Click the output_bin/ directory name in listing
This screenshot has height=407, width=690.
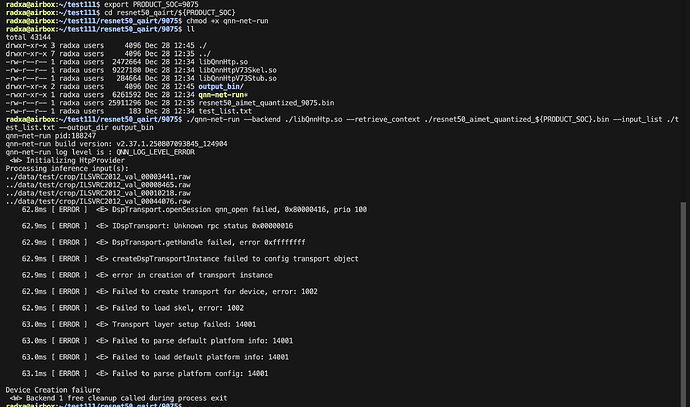pyautogui.click(x=221, y=87)
